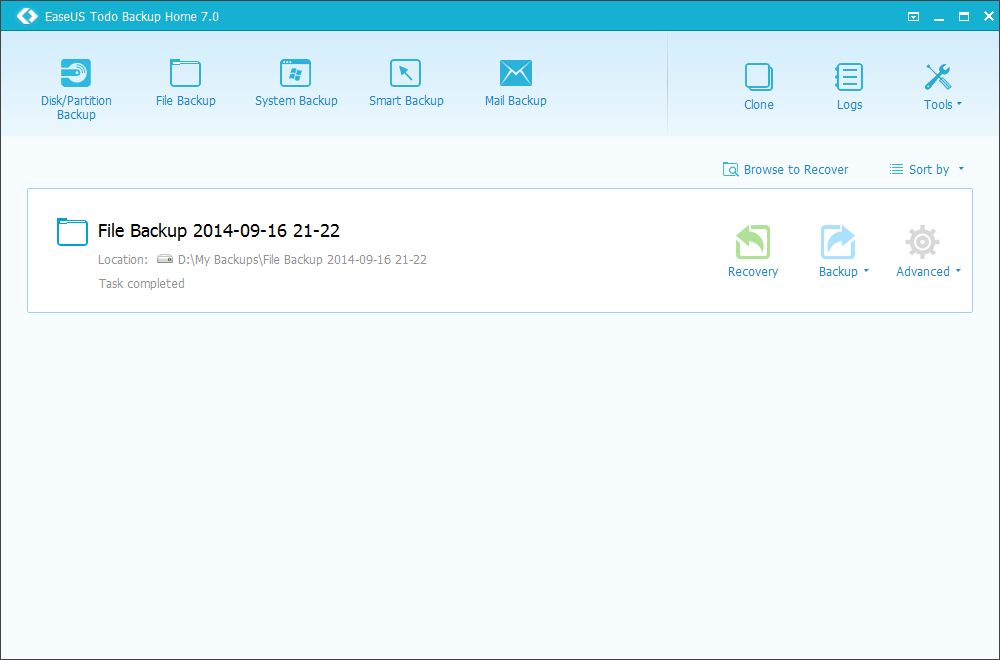Image resolution: width=1000 pixels, height=660 pixels.
Task: Launch System Backup
Action: point(296,82)
